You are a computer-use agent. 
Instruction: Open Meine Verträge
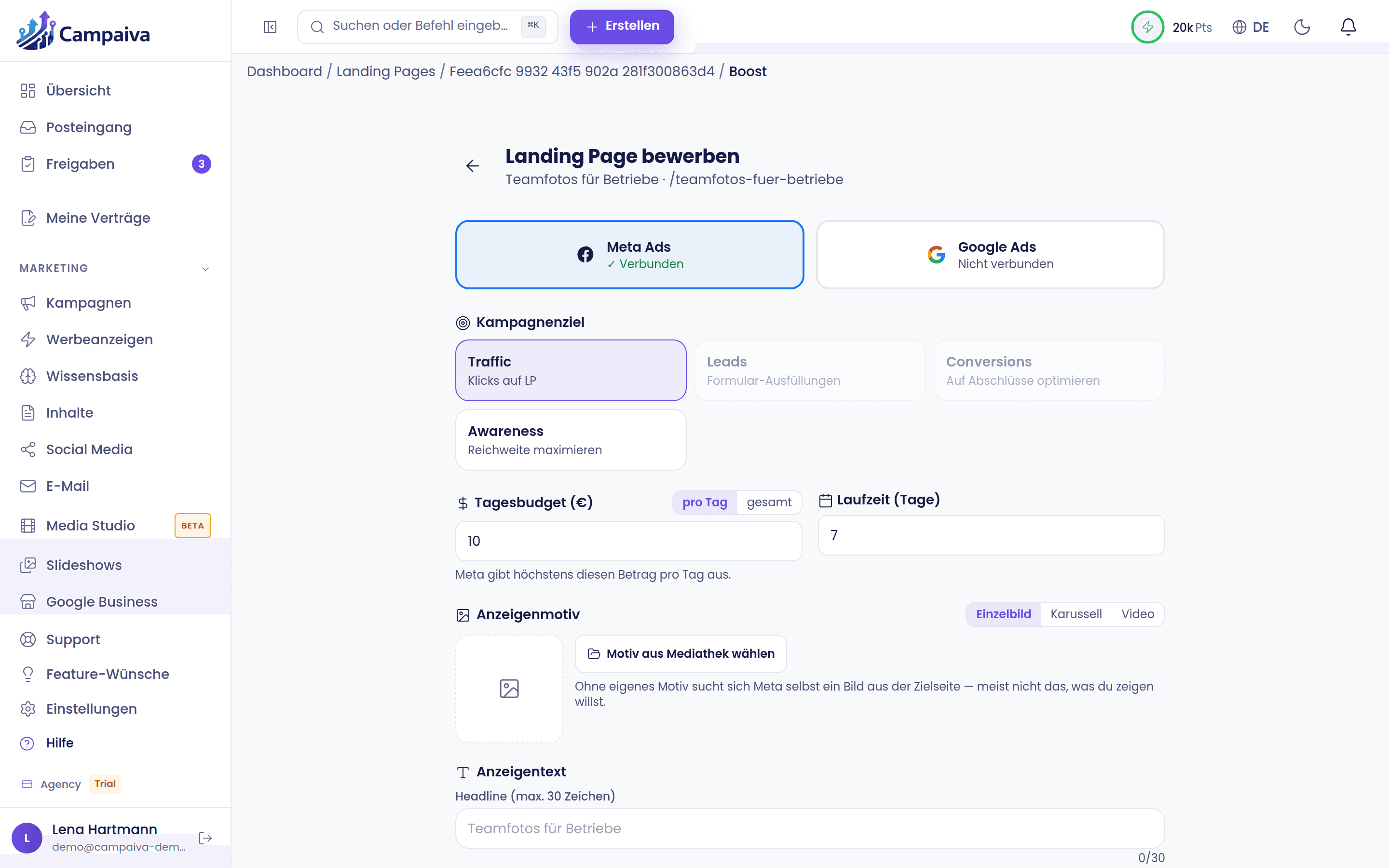pyautogui.click(x=115, y=218)
